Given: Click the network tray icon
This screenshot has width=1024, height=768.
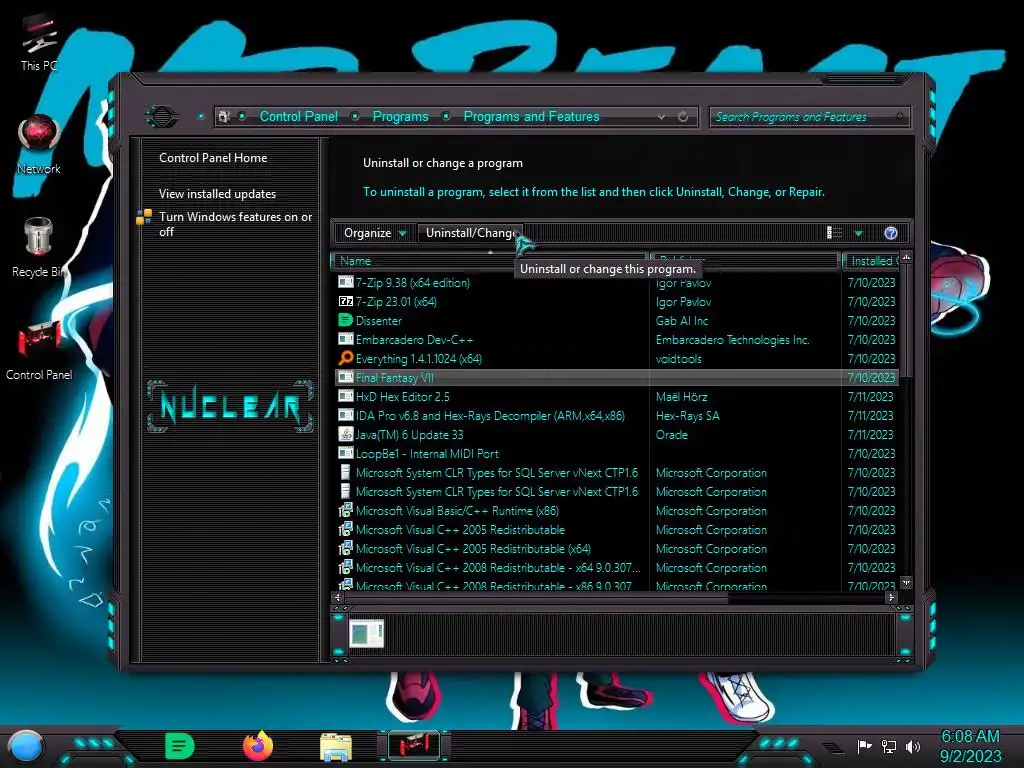Looking at the screenshot, I should 888,746.
